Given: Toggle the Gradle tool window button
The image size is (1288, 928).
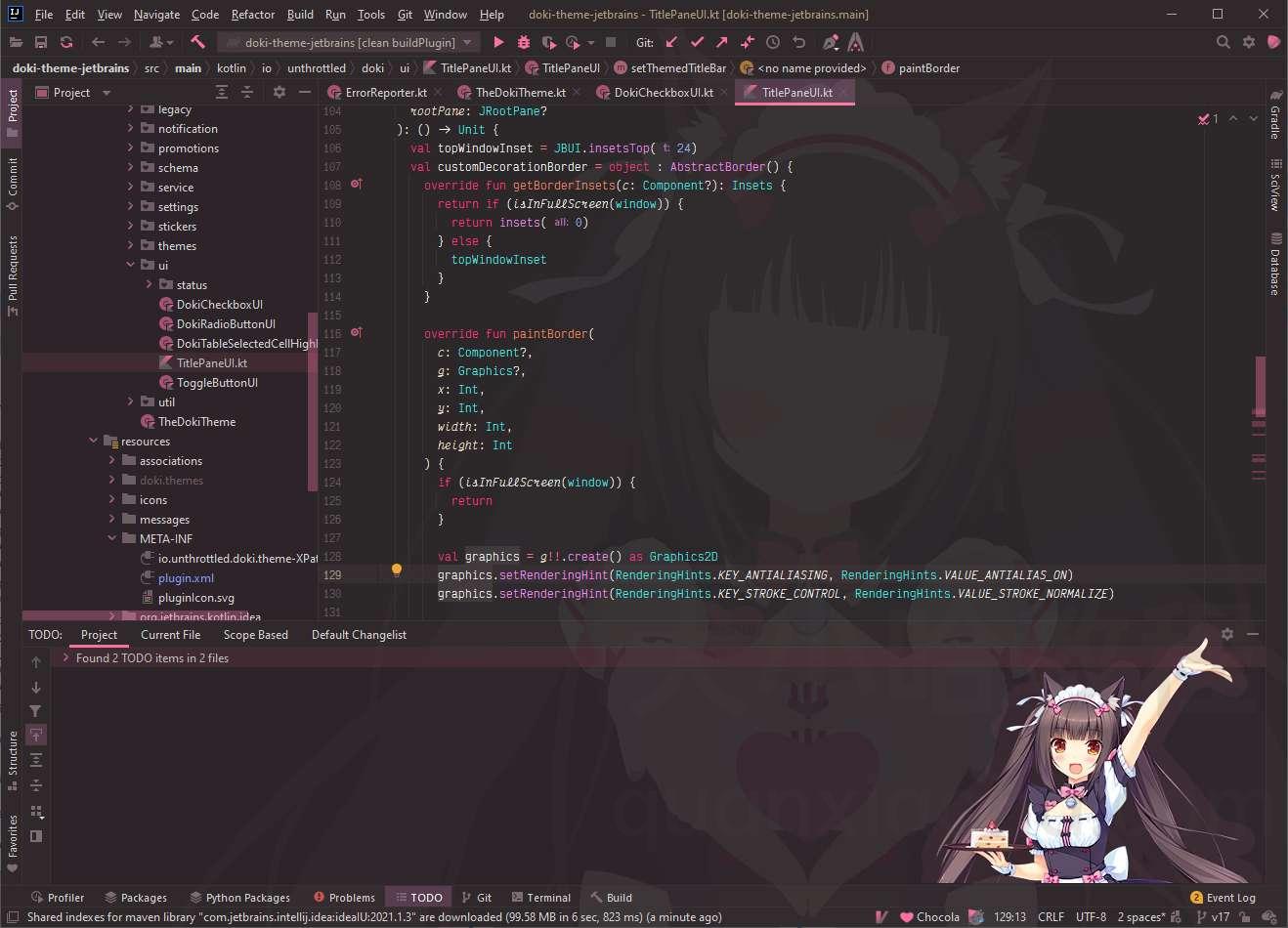Looking at the screenshot, I should 1275,115.
